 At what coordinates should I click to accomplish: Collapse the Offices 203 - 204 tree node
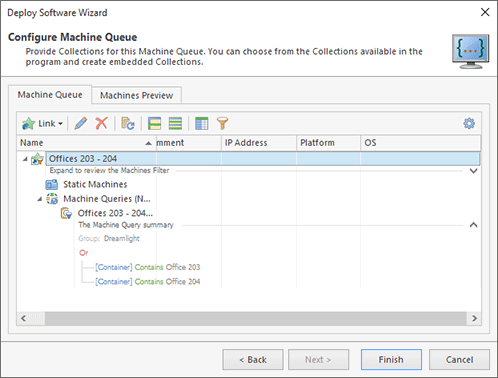click(x=25, y=159)
